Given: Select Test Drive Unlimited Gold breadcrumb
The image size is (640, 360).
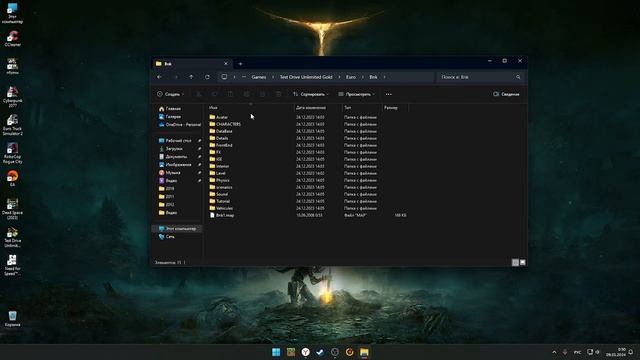Looking at the screenshot, I should 306,77.
